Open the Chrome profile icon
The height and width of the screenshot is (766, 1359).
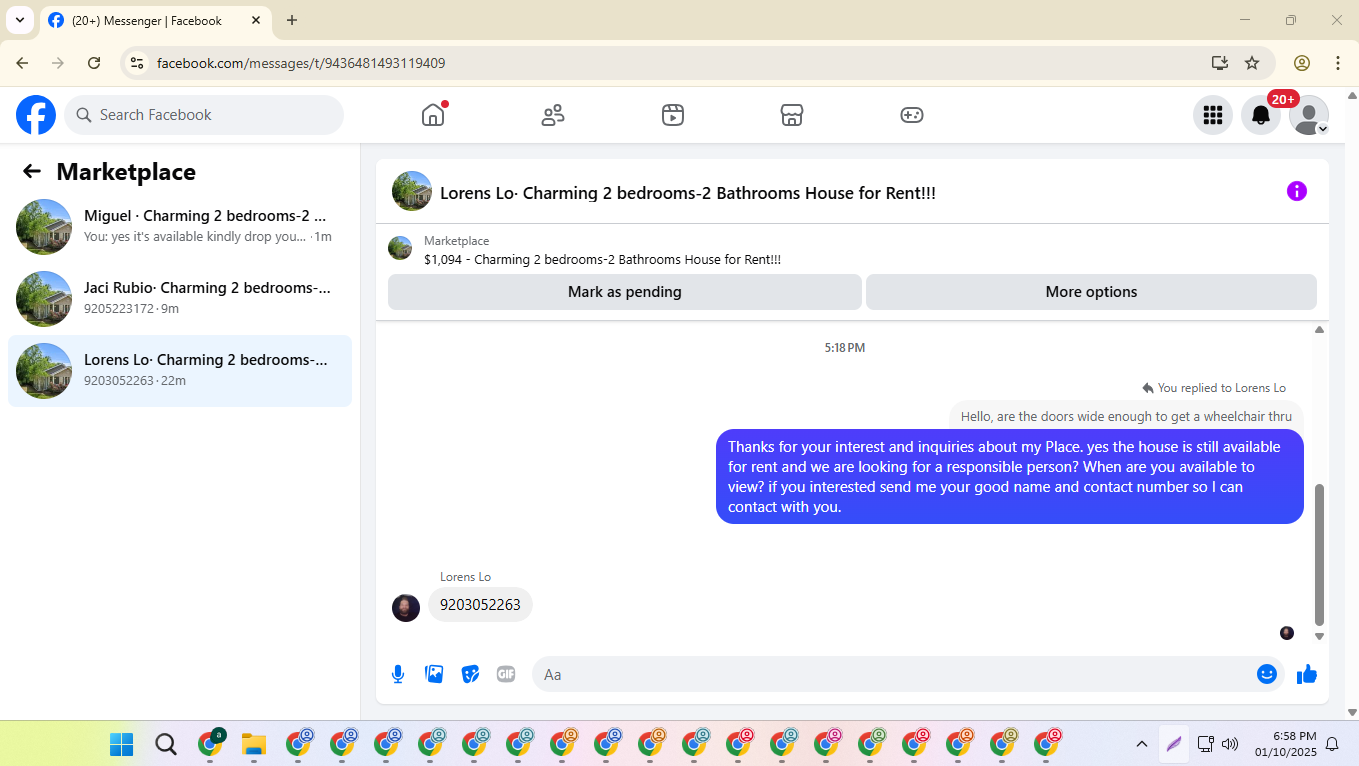coord(1302,63)
